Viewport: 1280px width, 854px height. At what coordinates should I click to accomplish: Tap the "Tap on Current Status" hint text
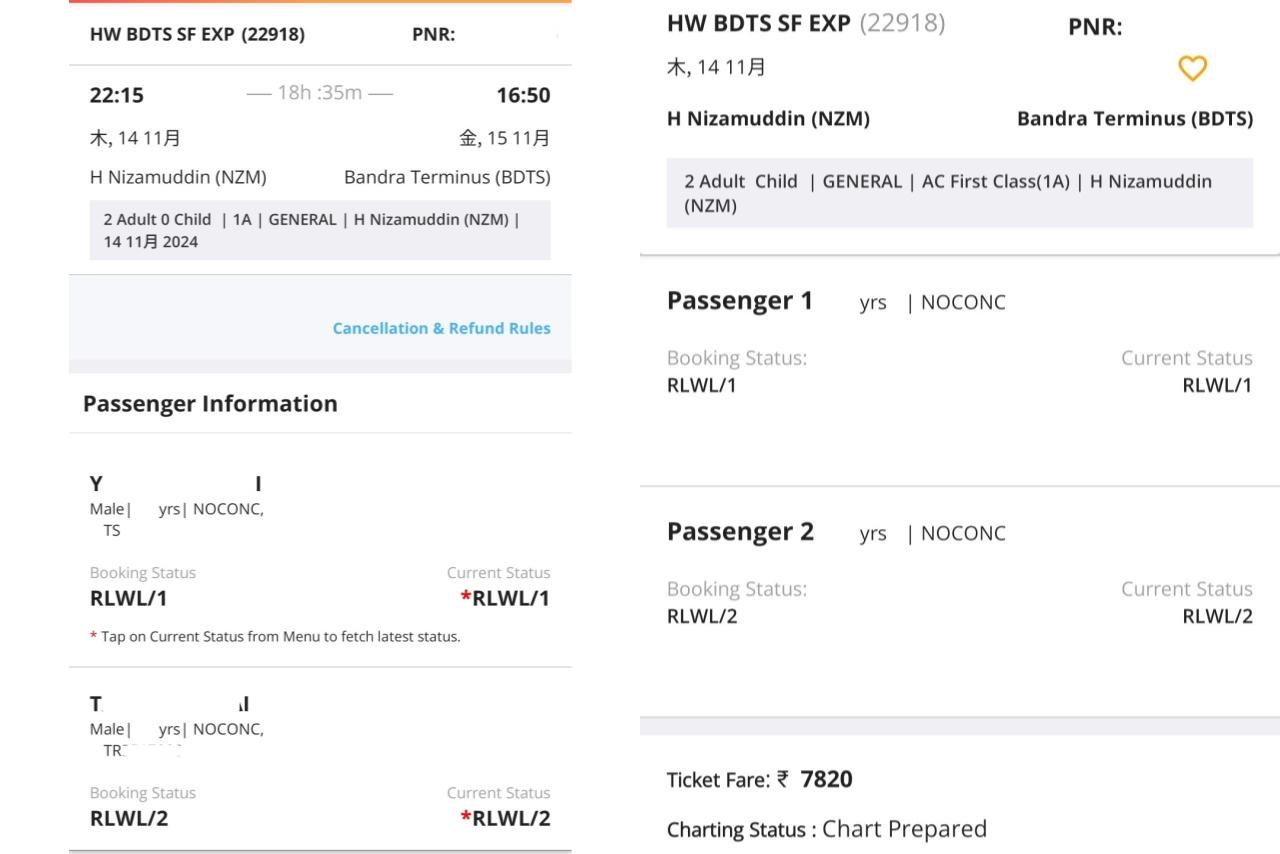tap(280, 636)
